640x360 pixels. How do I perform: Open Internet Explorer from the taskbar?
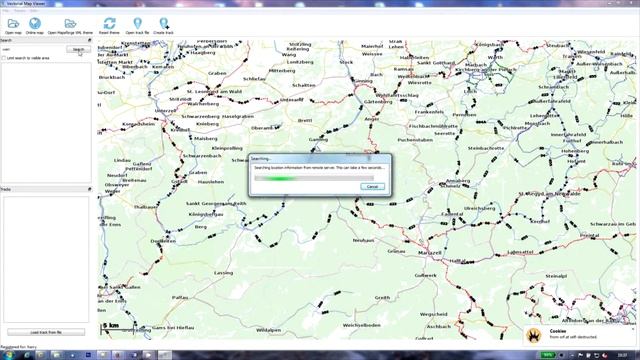[27, 355]
